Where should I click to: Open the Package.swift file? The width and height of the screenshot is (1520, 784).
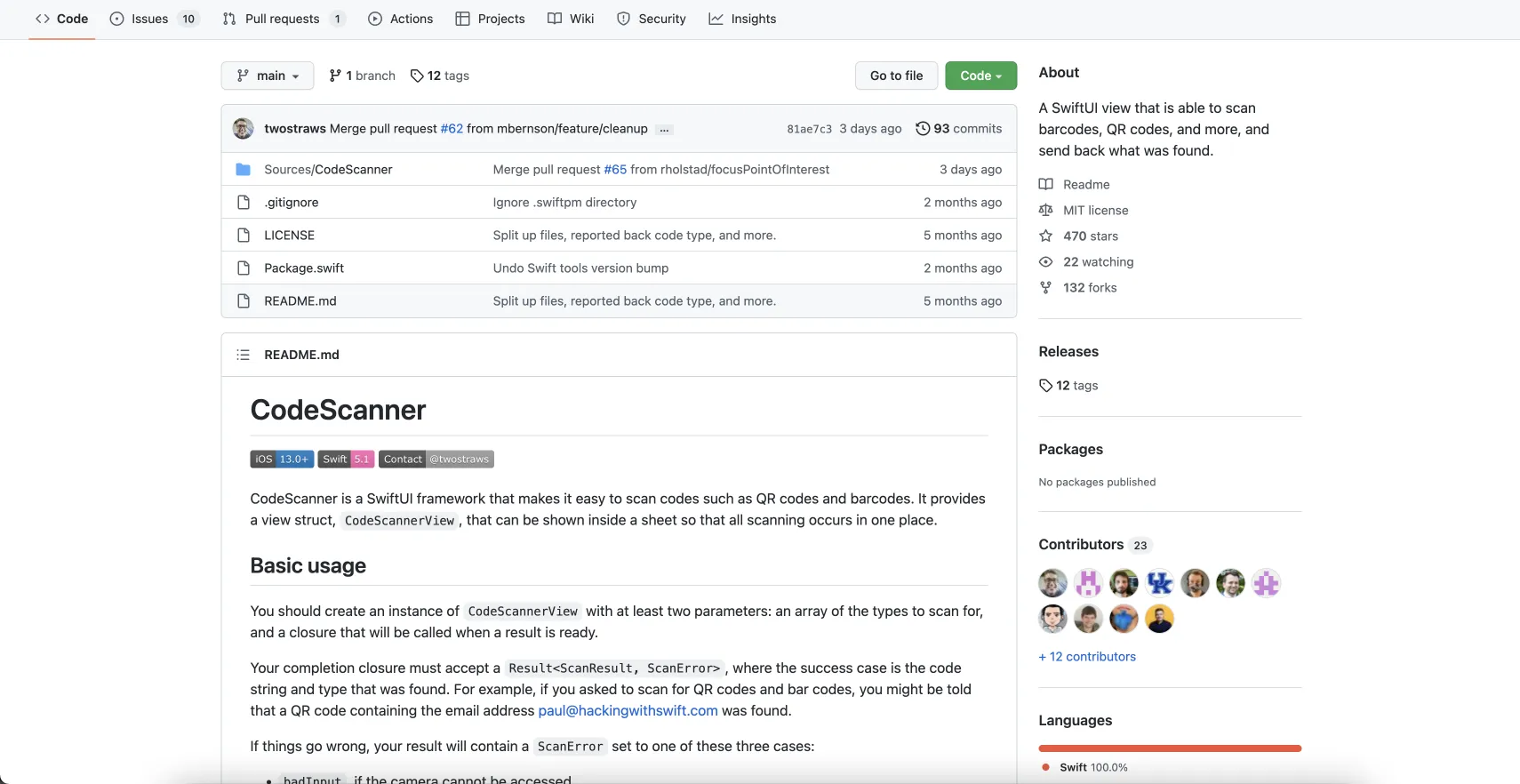point(304,268)
